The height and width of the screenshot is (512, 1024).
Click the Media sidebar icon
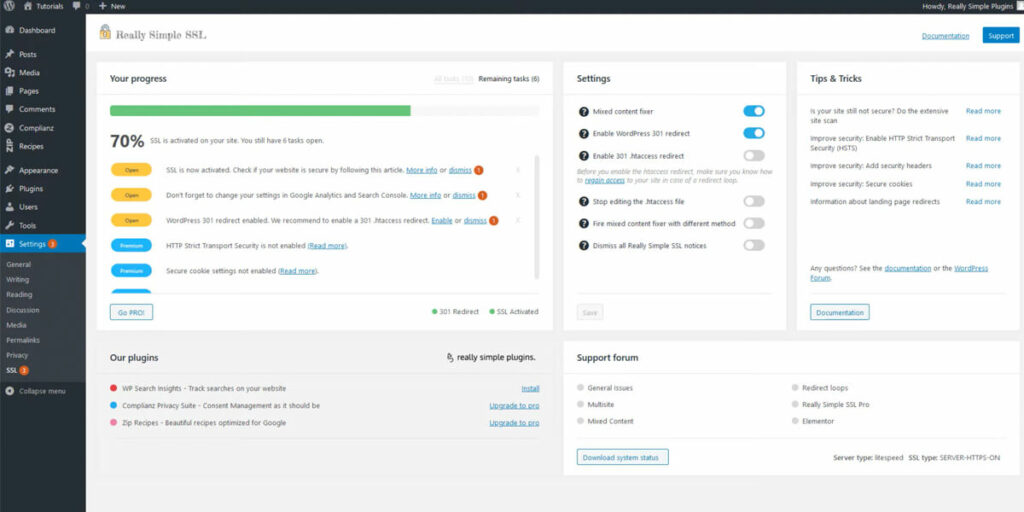10,72
